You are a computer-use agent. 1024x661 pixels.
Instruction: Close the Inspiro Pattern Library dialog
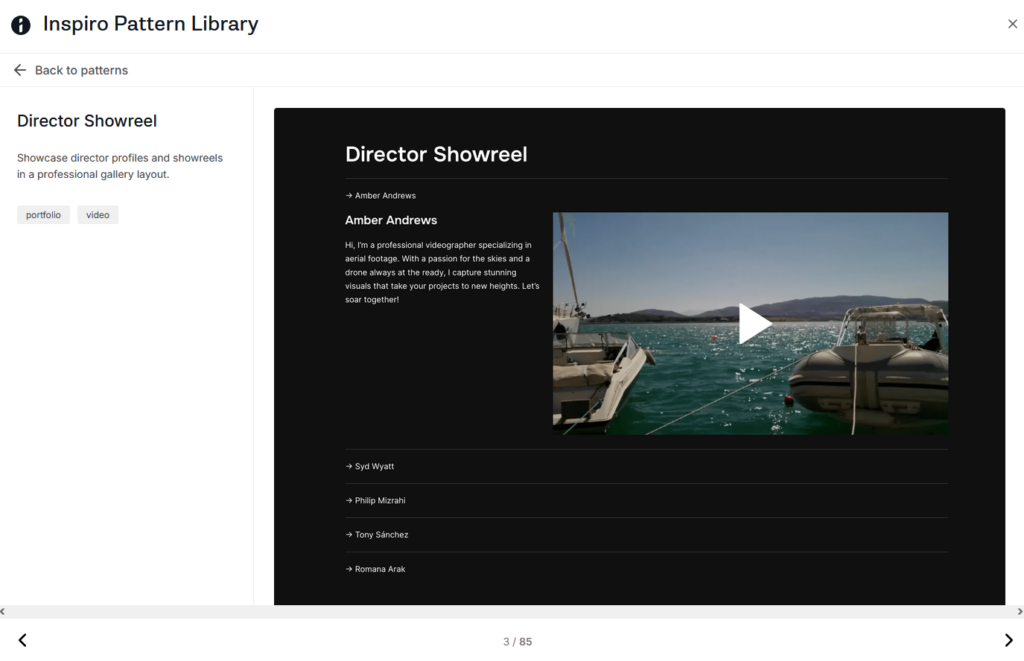tap(1012, 24)
